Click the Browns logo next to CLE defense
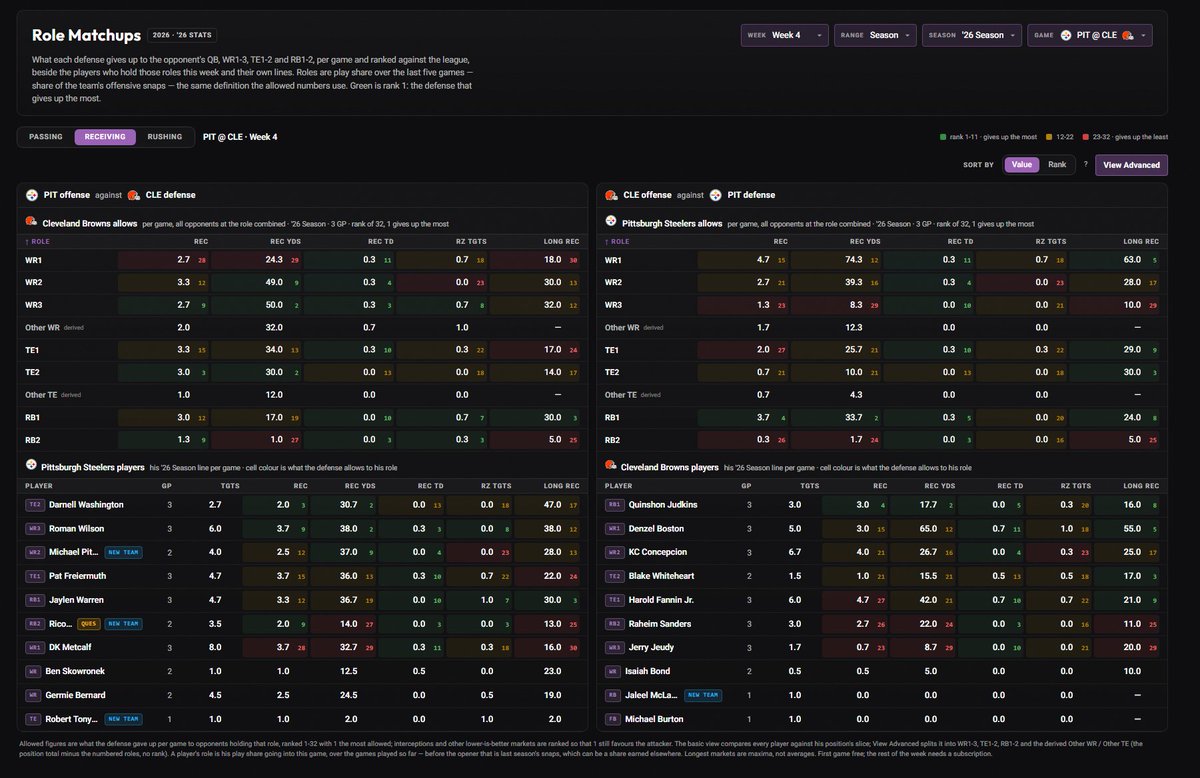This screenshot has width=1200, height=778. point(133,195)
